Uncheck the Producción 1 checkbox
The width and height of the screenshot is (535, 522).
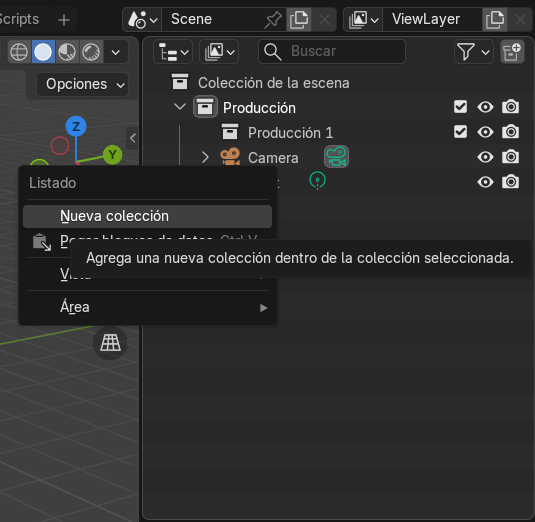pos(460,132)
